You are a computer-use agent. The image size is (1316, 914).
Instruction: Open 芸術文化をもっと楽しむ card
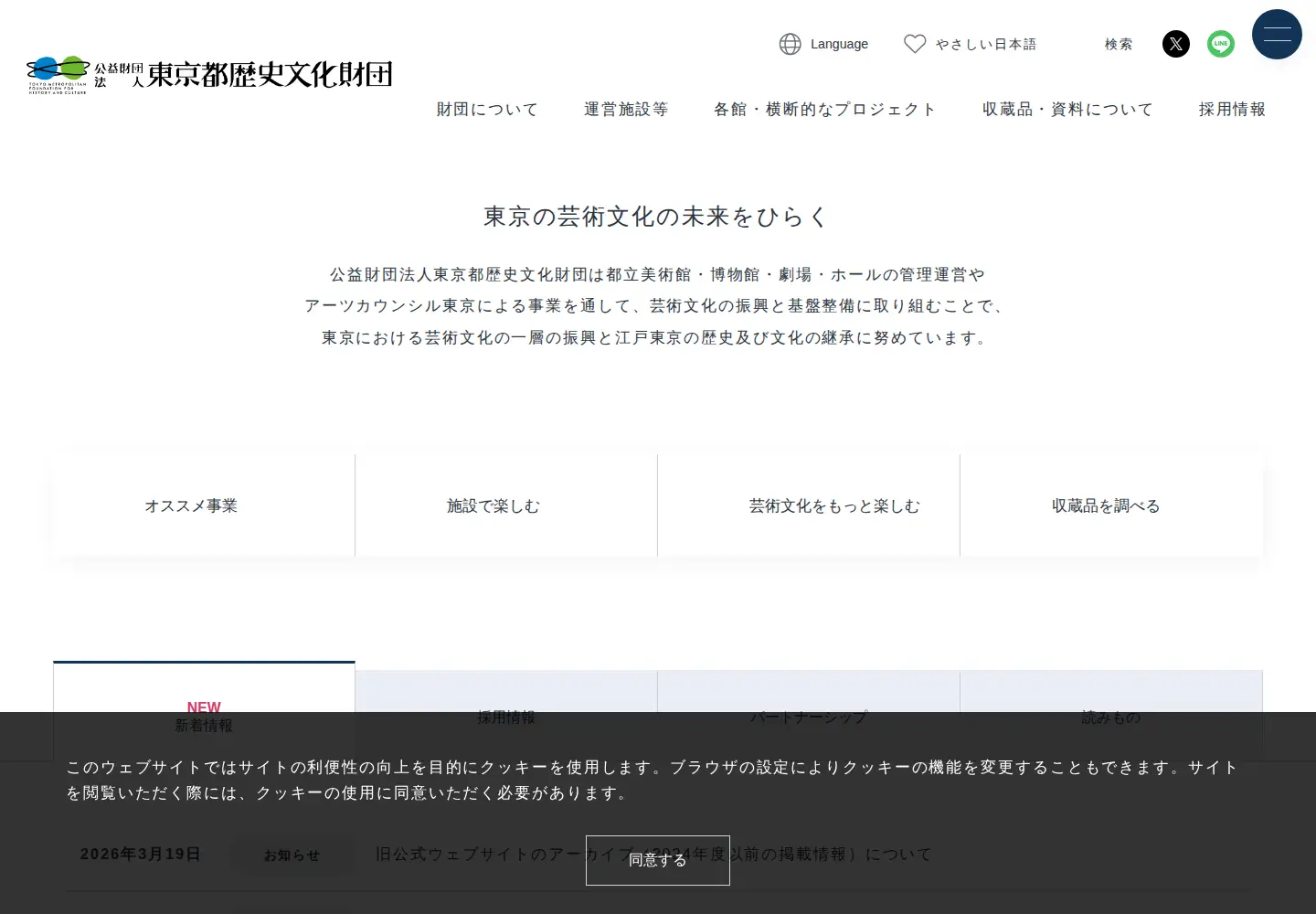coord(809,505)
